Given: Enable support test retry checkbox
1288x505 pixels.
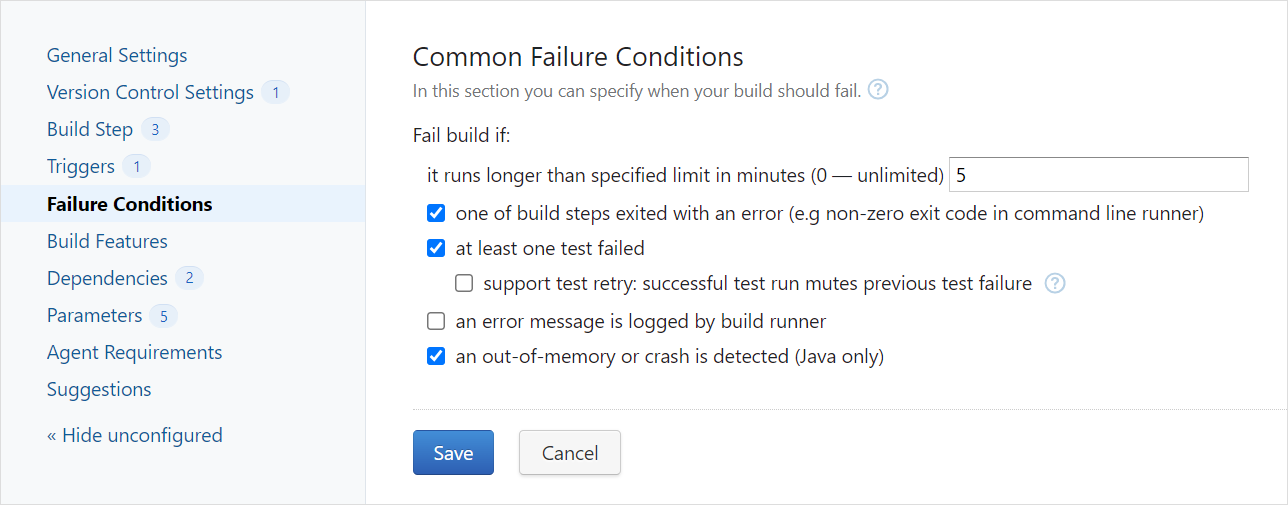Looking at the screenshot, I should click(464, 284).
